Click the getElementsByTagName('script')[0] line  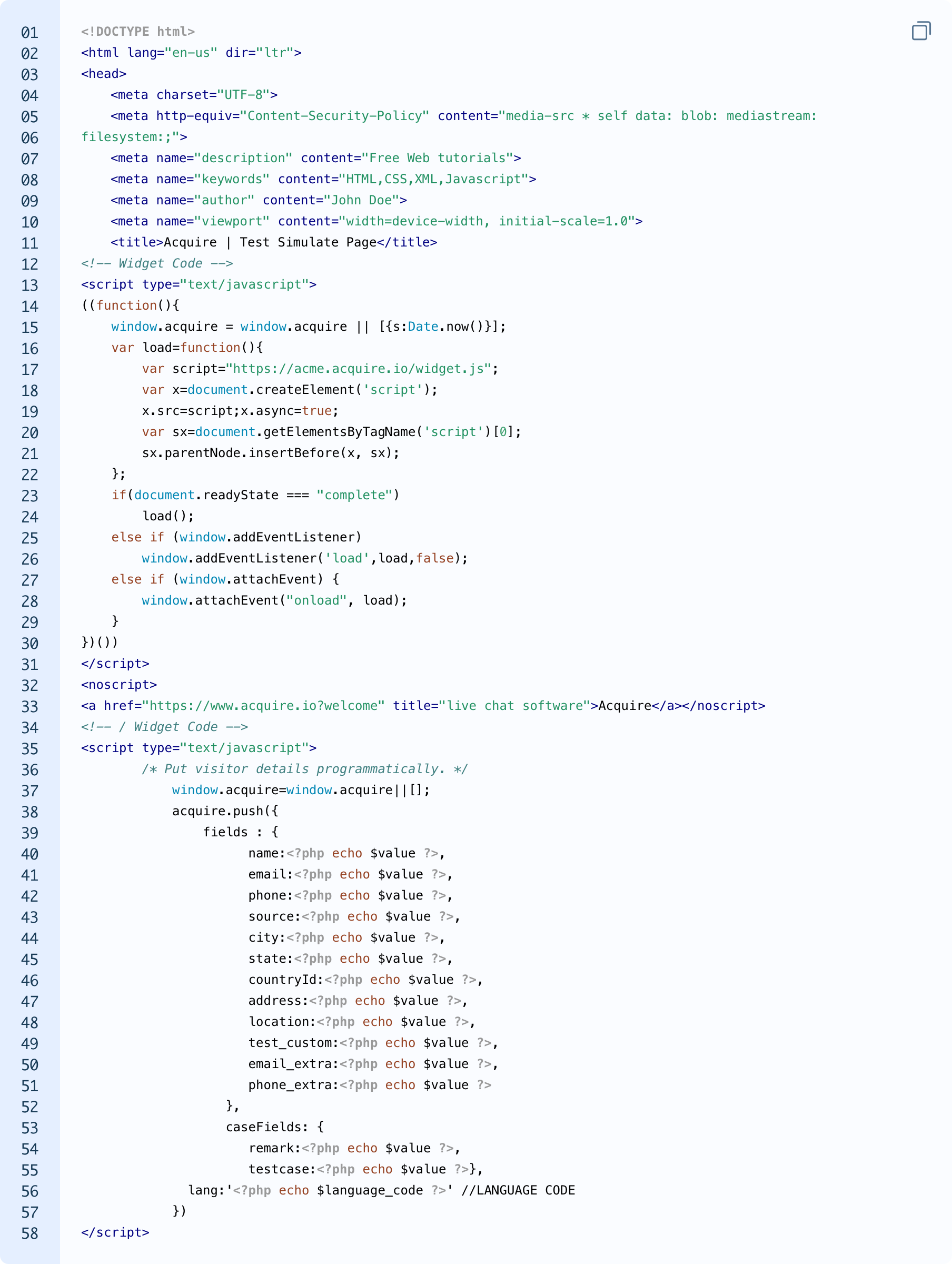(x=331, y=432)
